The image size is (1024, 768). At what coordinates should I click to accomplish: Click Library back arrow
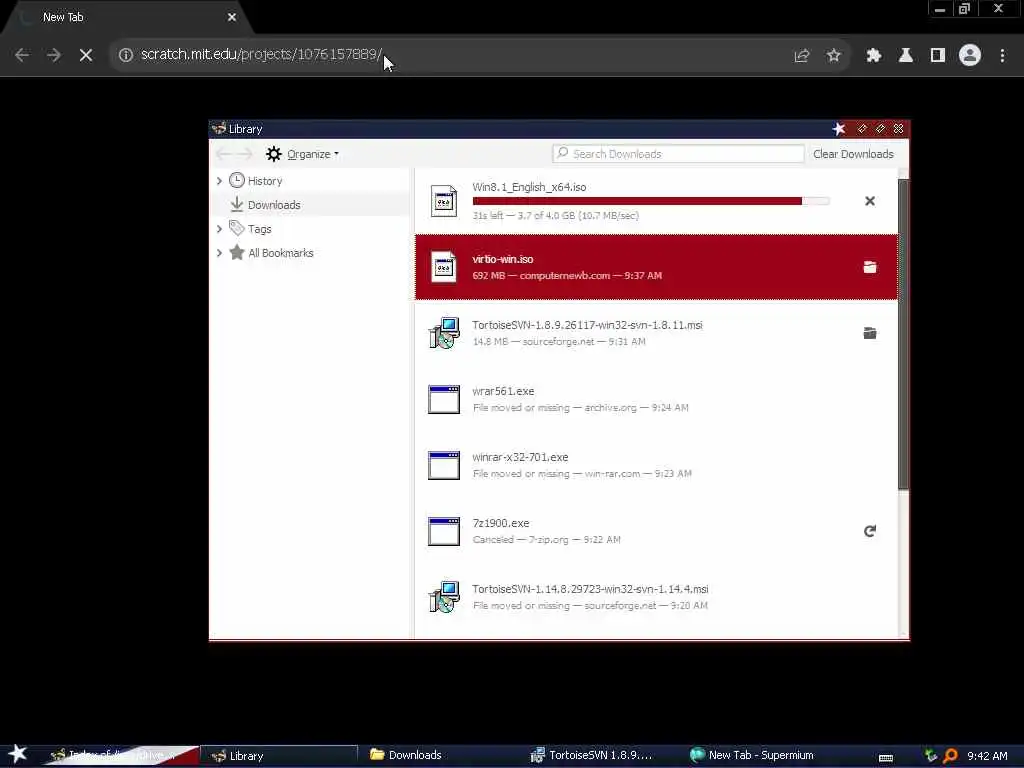coord(223,154)
